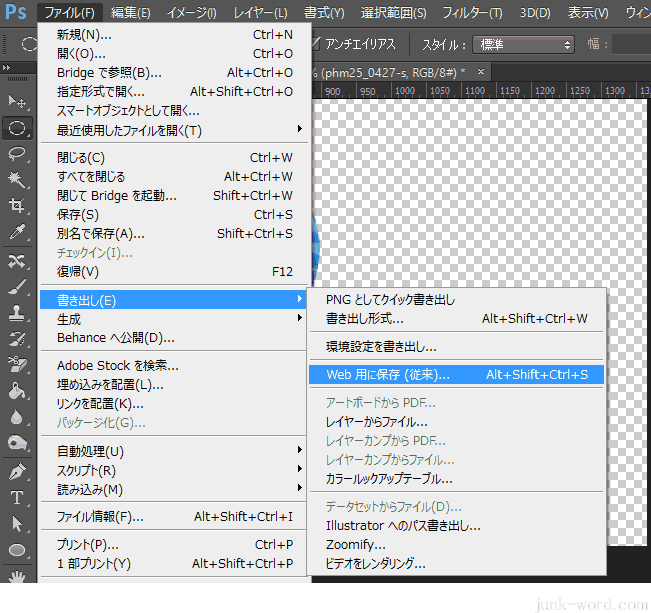The height and width of the screenshot is (613, 651).
Task: Select the Pen tool
Action: click(17, 472)
